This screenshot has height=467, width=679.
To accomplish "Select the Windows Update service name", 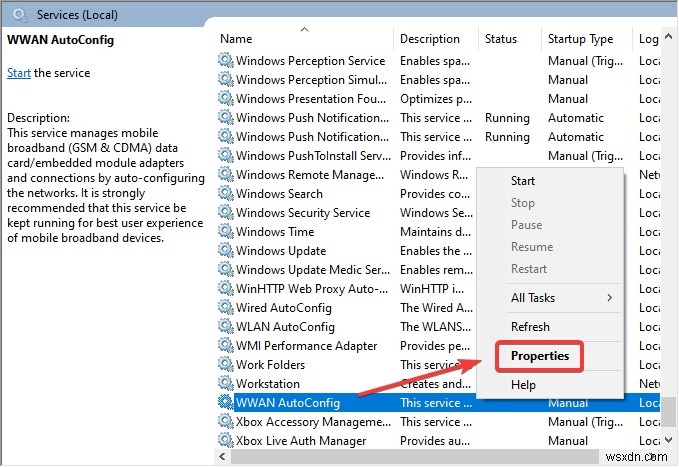I will tap(281, 251).
